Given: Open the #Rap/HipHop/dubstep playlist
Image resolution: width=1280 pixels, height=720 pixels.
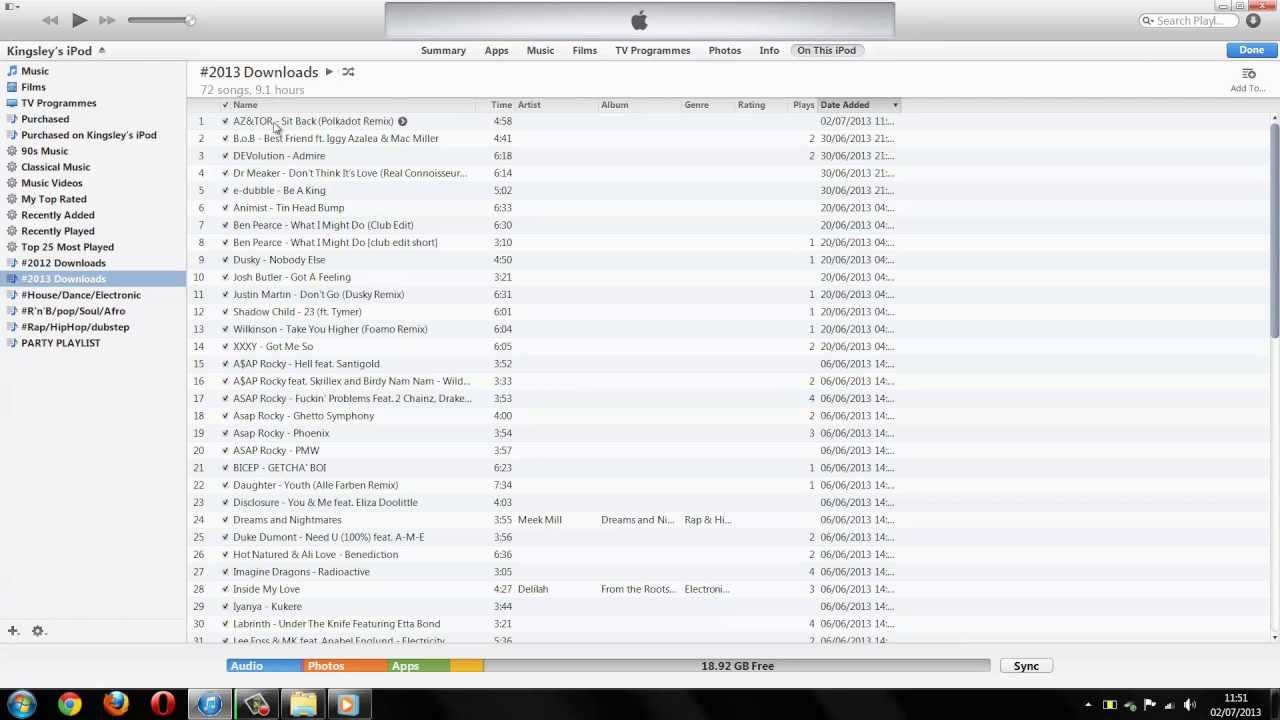Looking at the screenshot, I should coord(75,327).
